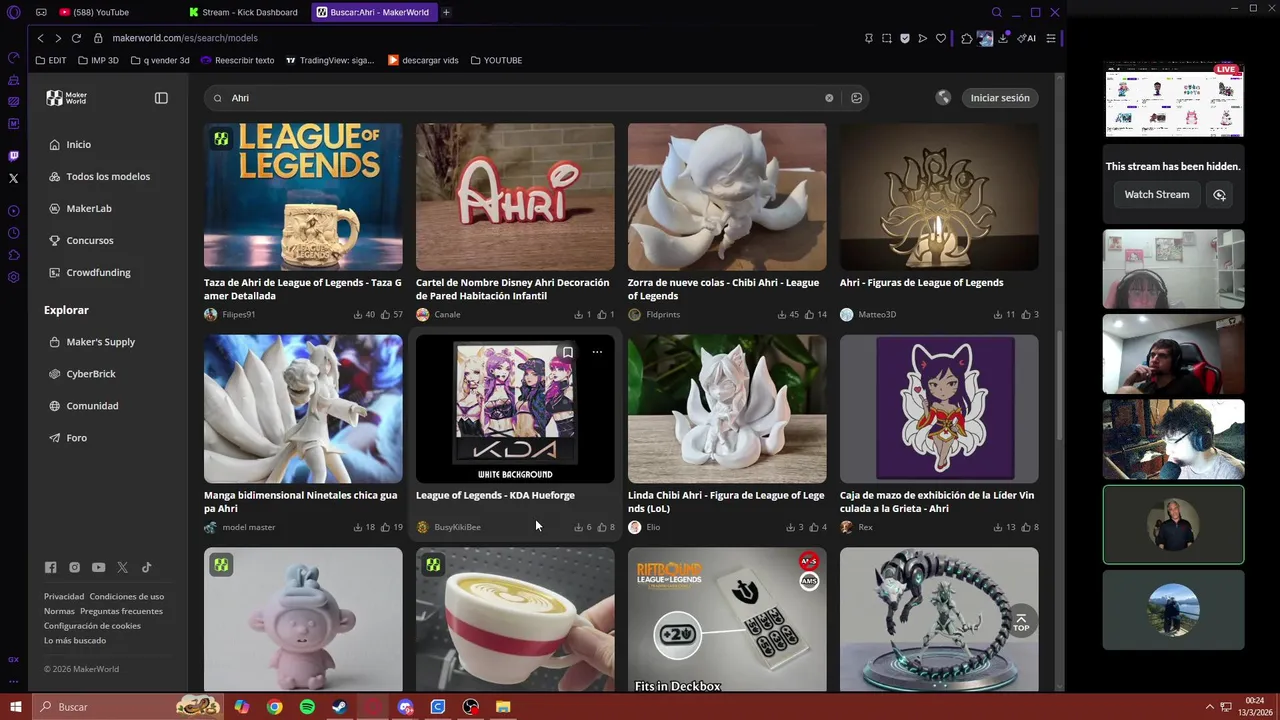
Task: Like the Manga bidimensional Ninetales model
Action: (x=392, y=527)
